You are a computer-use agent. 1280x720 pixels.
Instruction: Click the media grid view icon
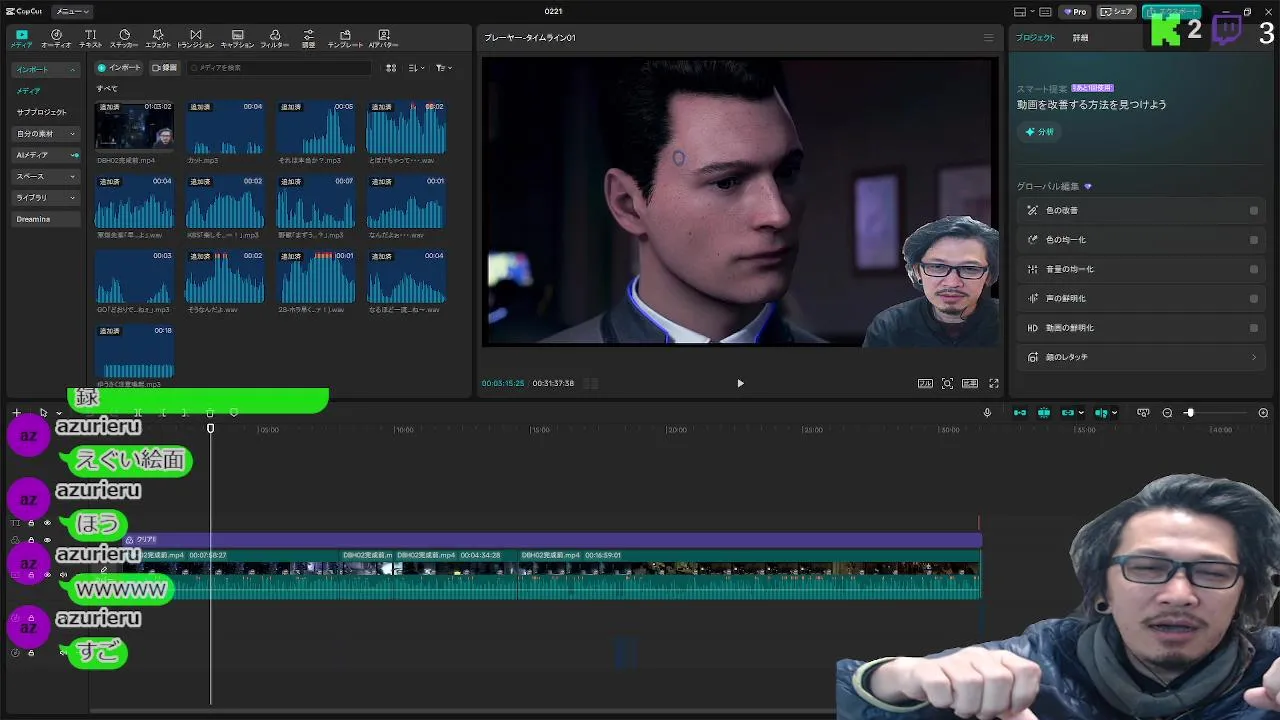(x=391, y=68)
